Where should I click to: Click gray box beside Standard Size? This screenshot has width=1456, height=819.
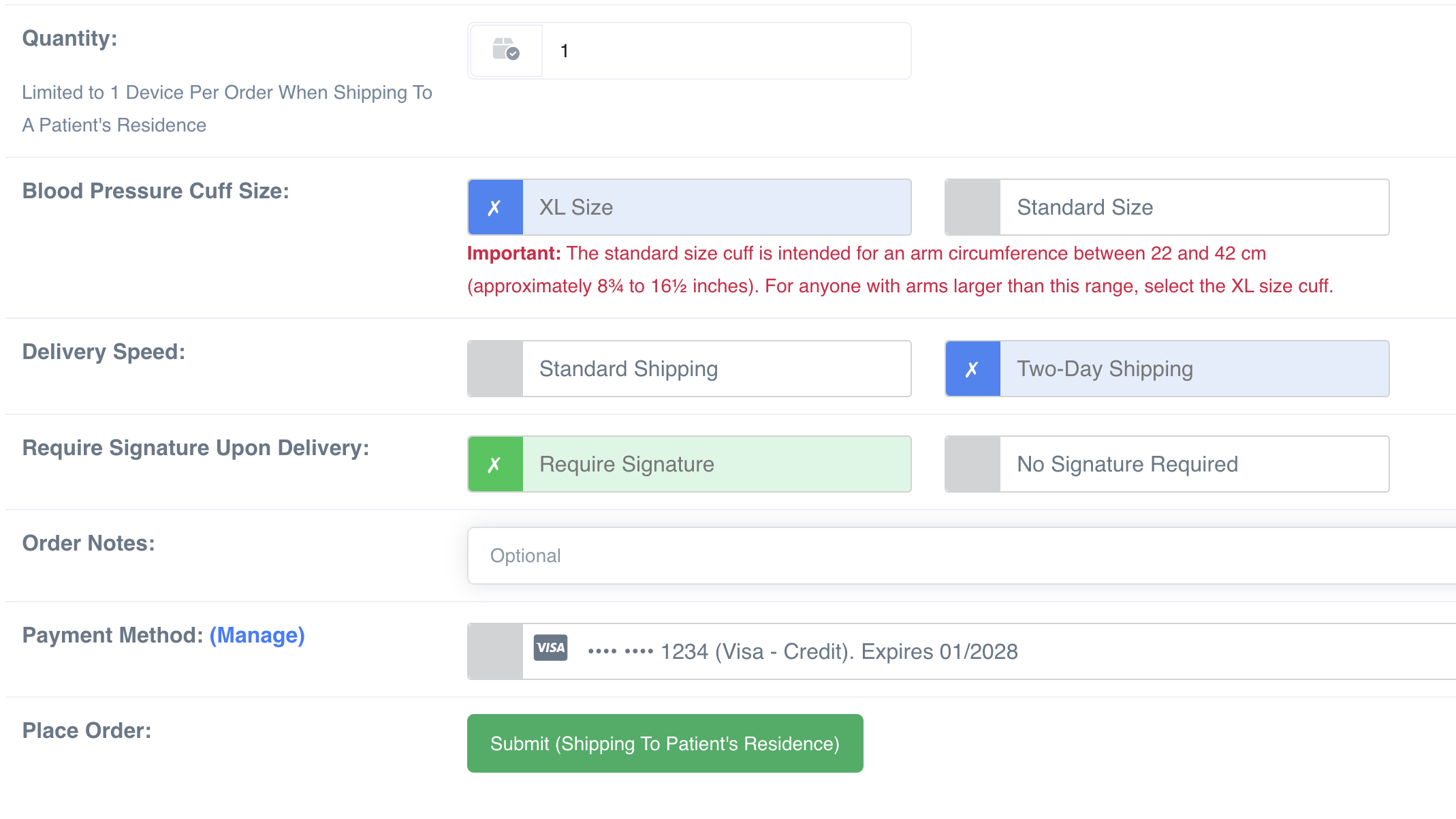click(972, 207)
